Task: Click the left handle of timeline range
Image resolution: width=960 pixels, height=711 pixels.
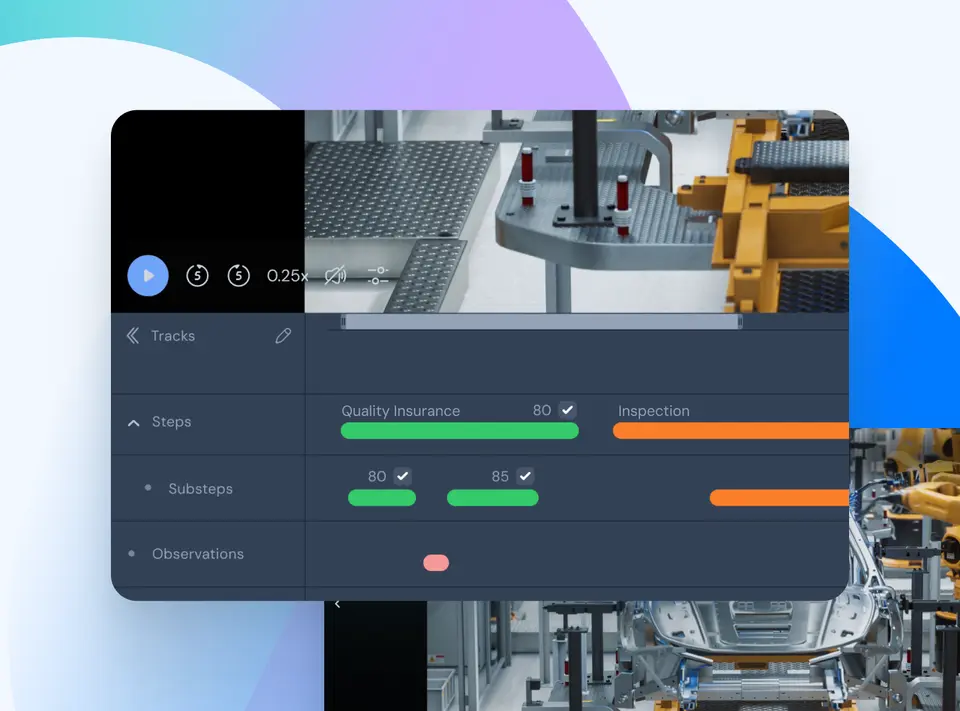Action: tap(343, 322)
